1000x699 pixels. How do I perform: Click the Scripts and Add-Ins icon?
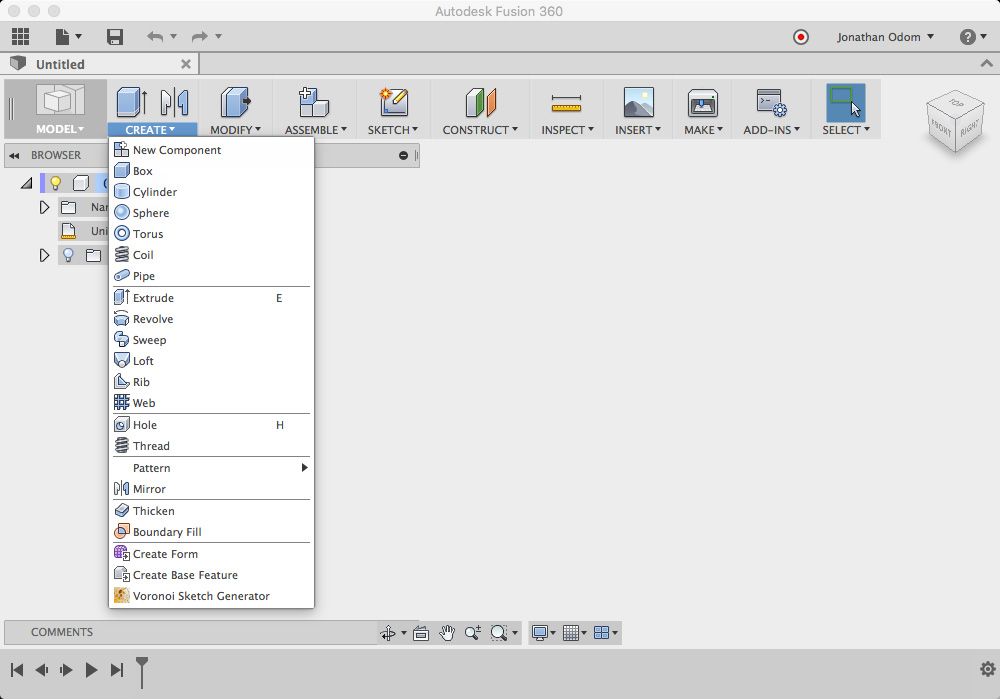click(x=771, y=103)
